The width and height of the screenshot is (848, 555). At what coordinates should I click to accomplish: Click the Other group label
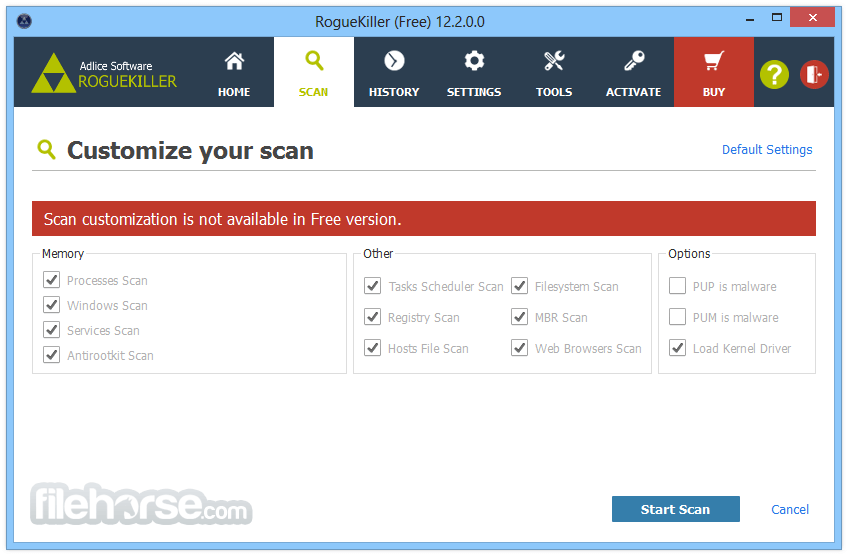tap(378, 254)
